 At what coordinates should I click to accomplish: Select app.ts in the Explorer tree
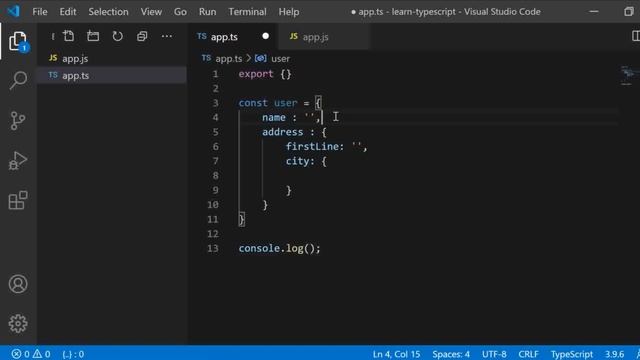(x=112, y=76)
